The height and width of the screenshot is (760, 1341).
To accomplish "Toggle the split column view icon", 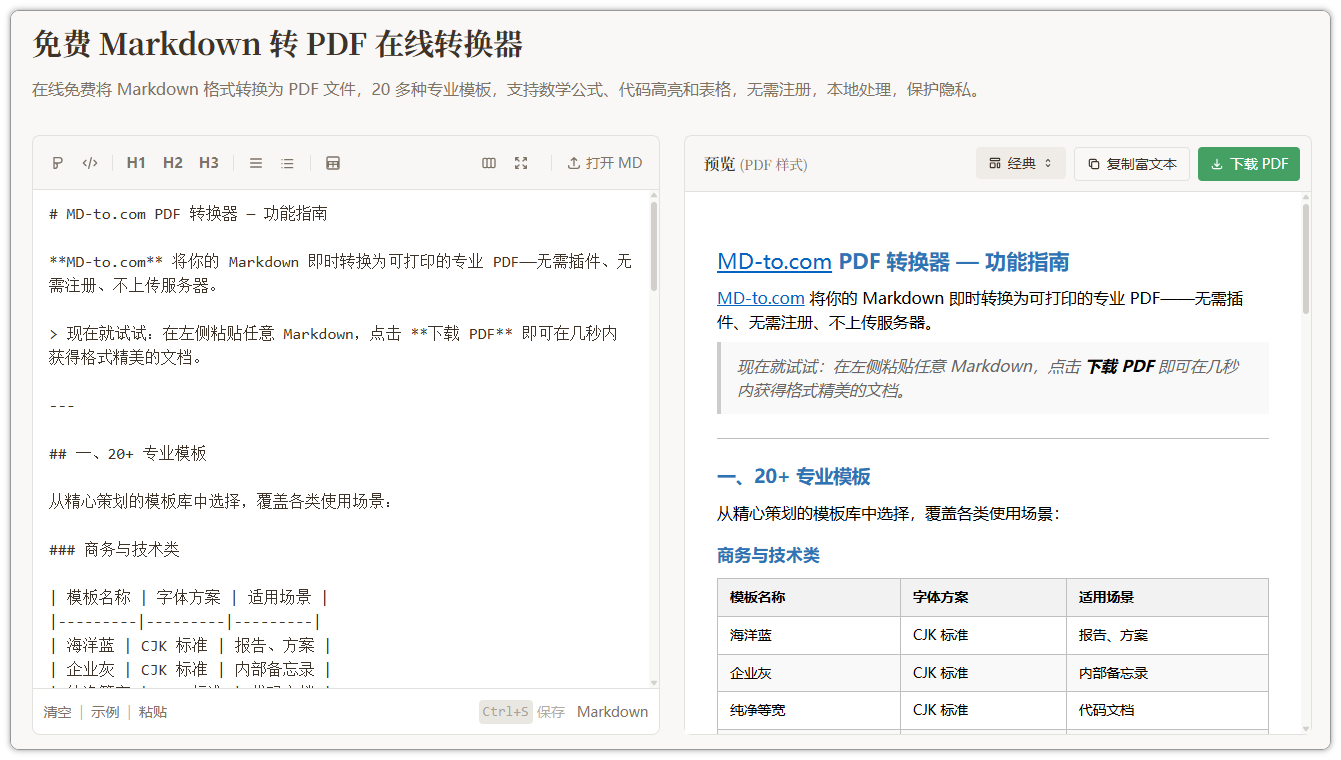I will tap(489, 163).
